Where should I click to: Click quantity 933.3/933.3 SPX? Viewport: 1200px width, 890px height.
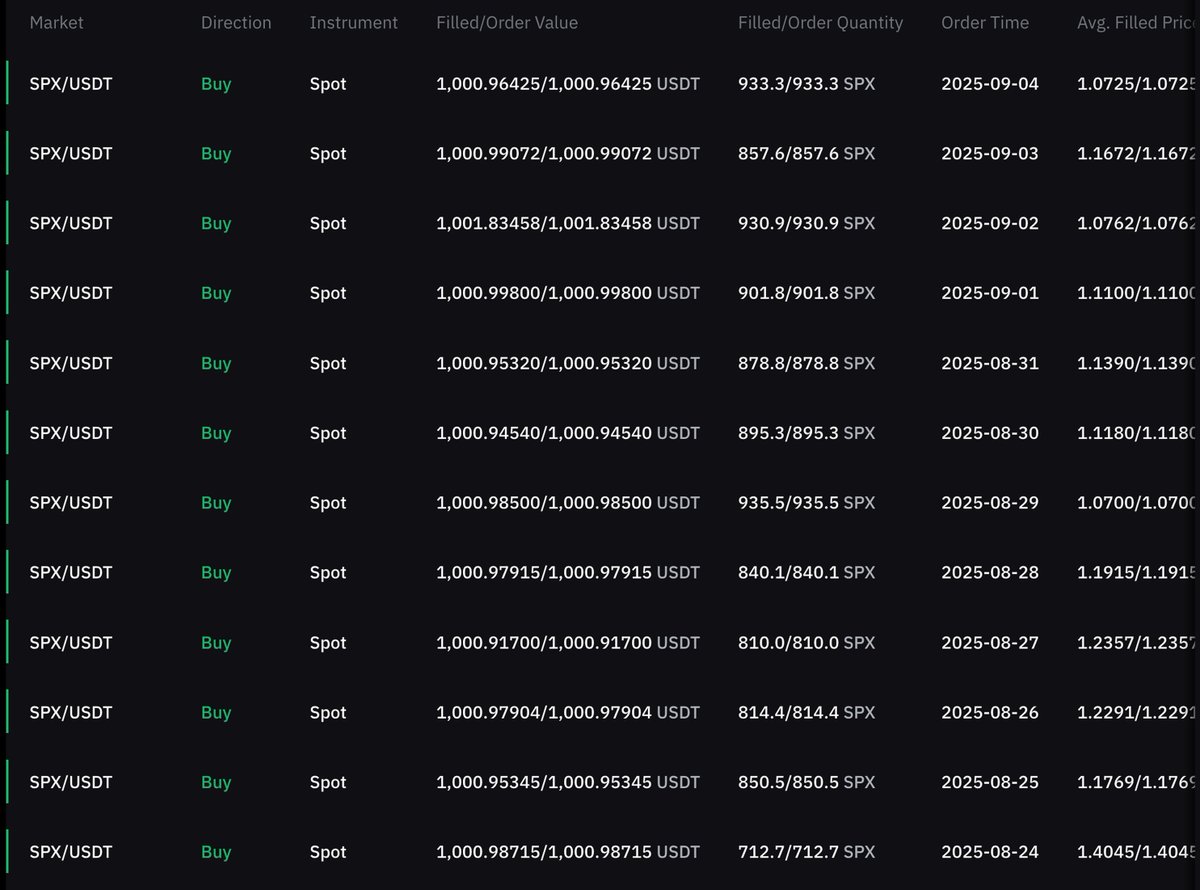coord(806,84)
